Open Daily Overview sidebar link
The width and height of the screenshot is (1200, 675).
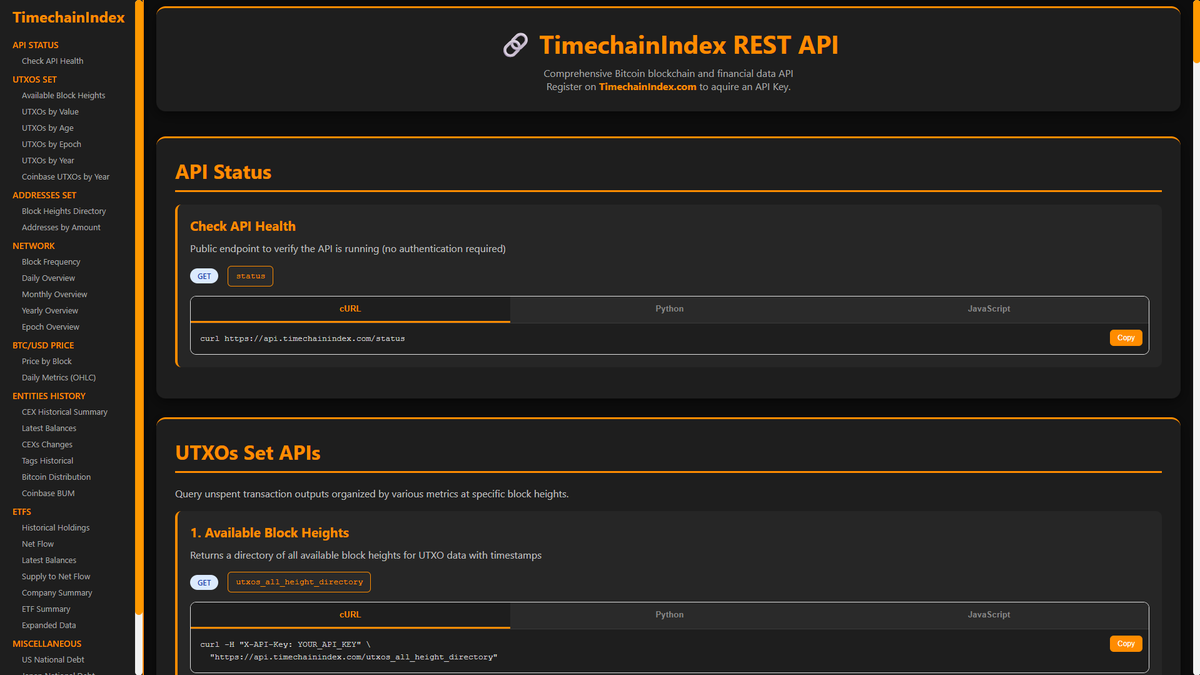48,278
